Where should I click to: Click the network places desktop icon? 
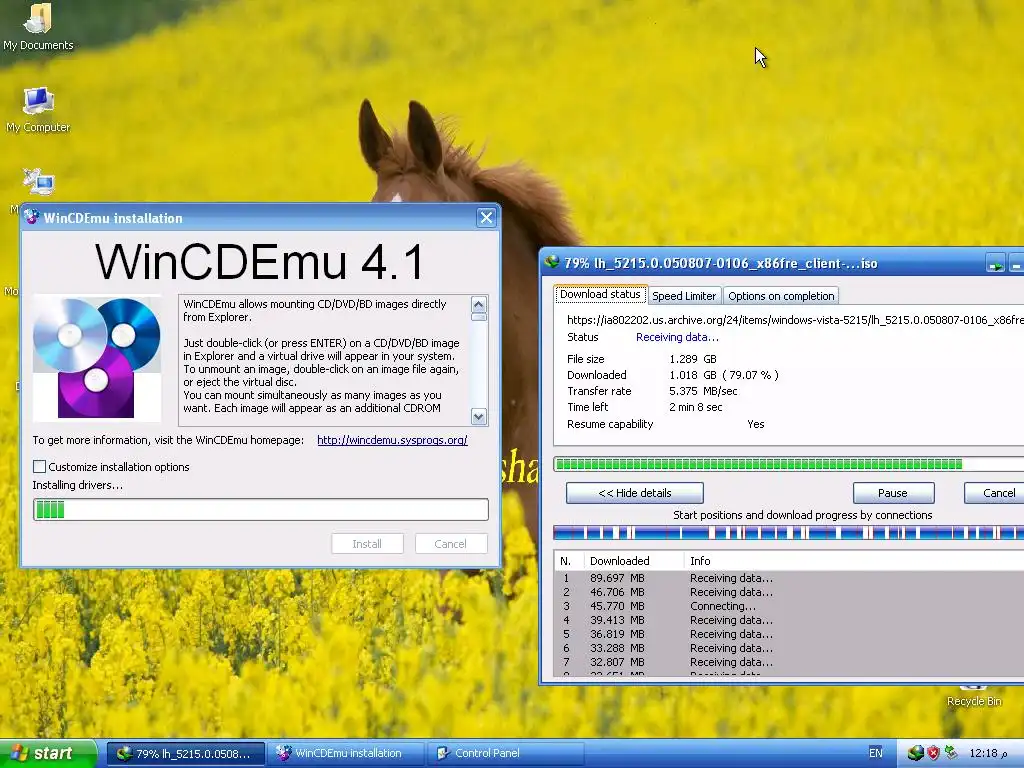coord(39,183)
